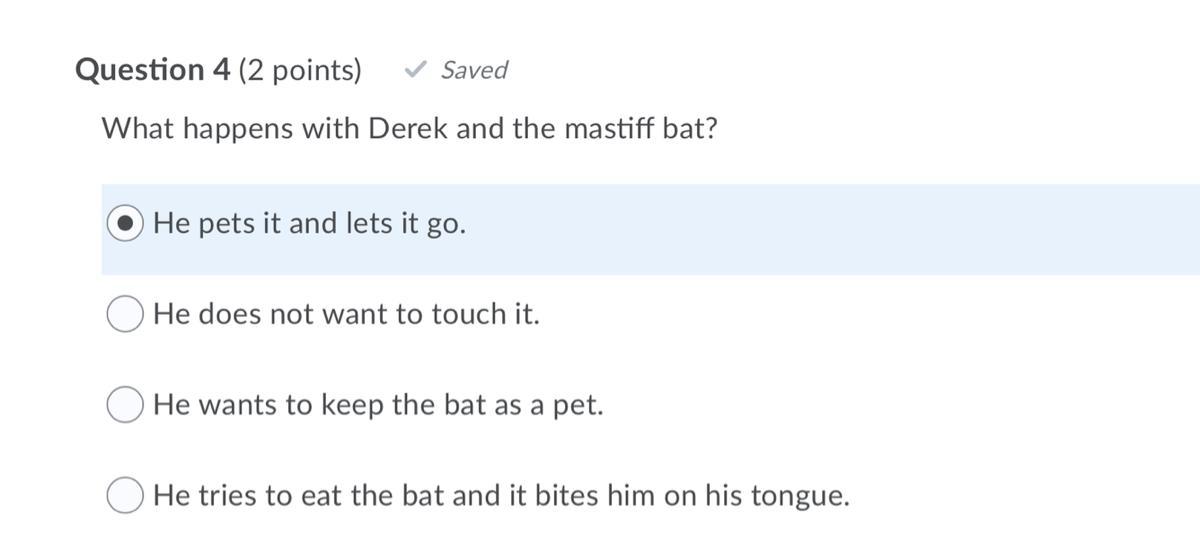Select the "He pets it and lets it go" radio button

[x=125, y=225]
